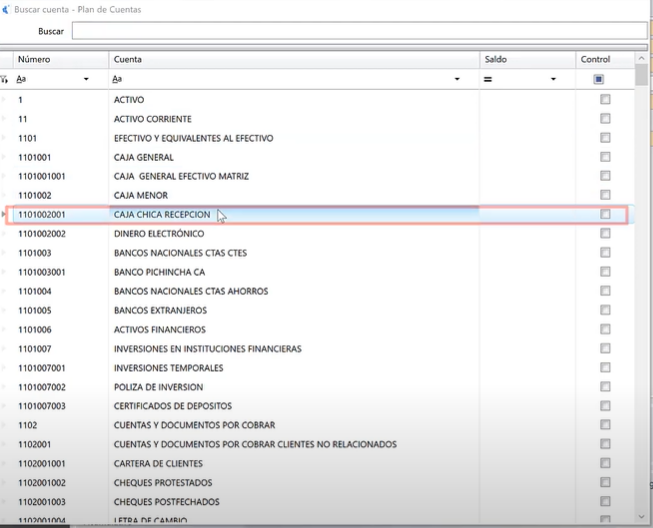This screenshot has width=653, height=528.
Task: Check Control box for ACTIVO CORRIENTE
Action: 605,118
